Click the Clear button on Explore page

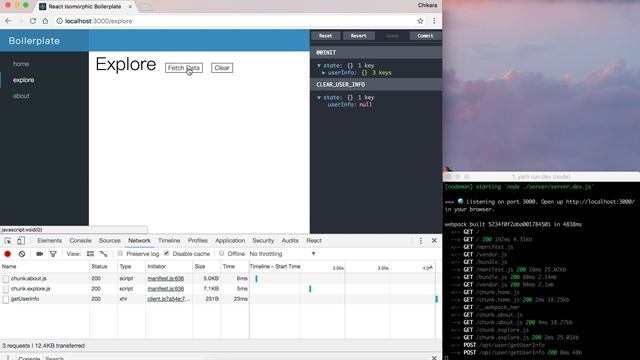click(222, 68)
